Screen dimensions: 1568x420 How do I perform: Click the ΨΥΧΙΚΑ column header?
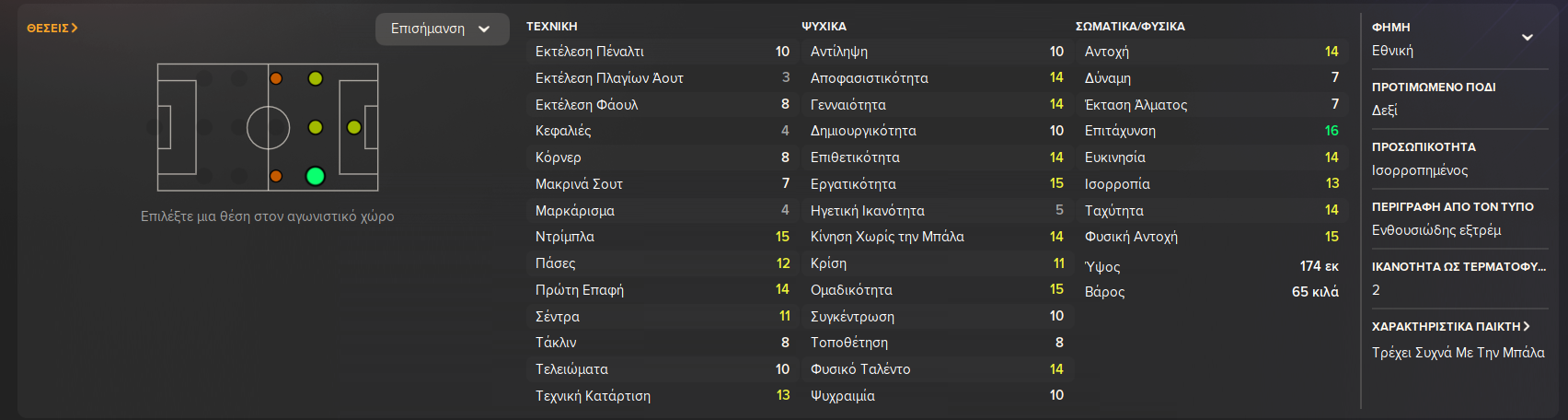coord(824,27)
